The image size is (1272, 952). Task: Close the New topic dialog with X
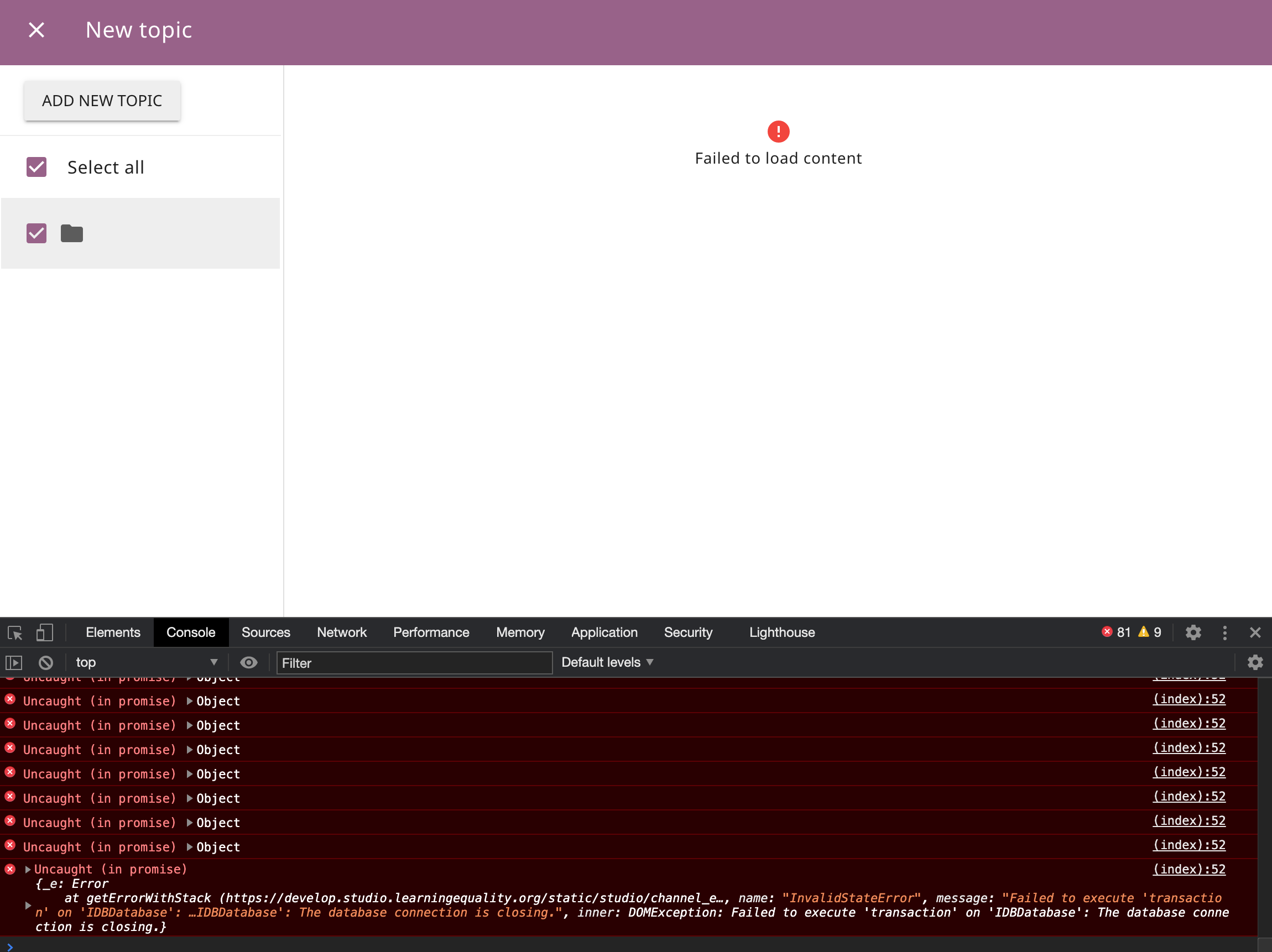pos(37,30)
